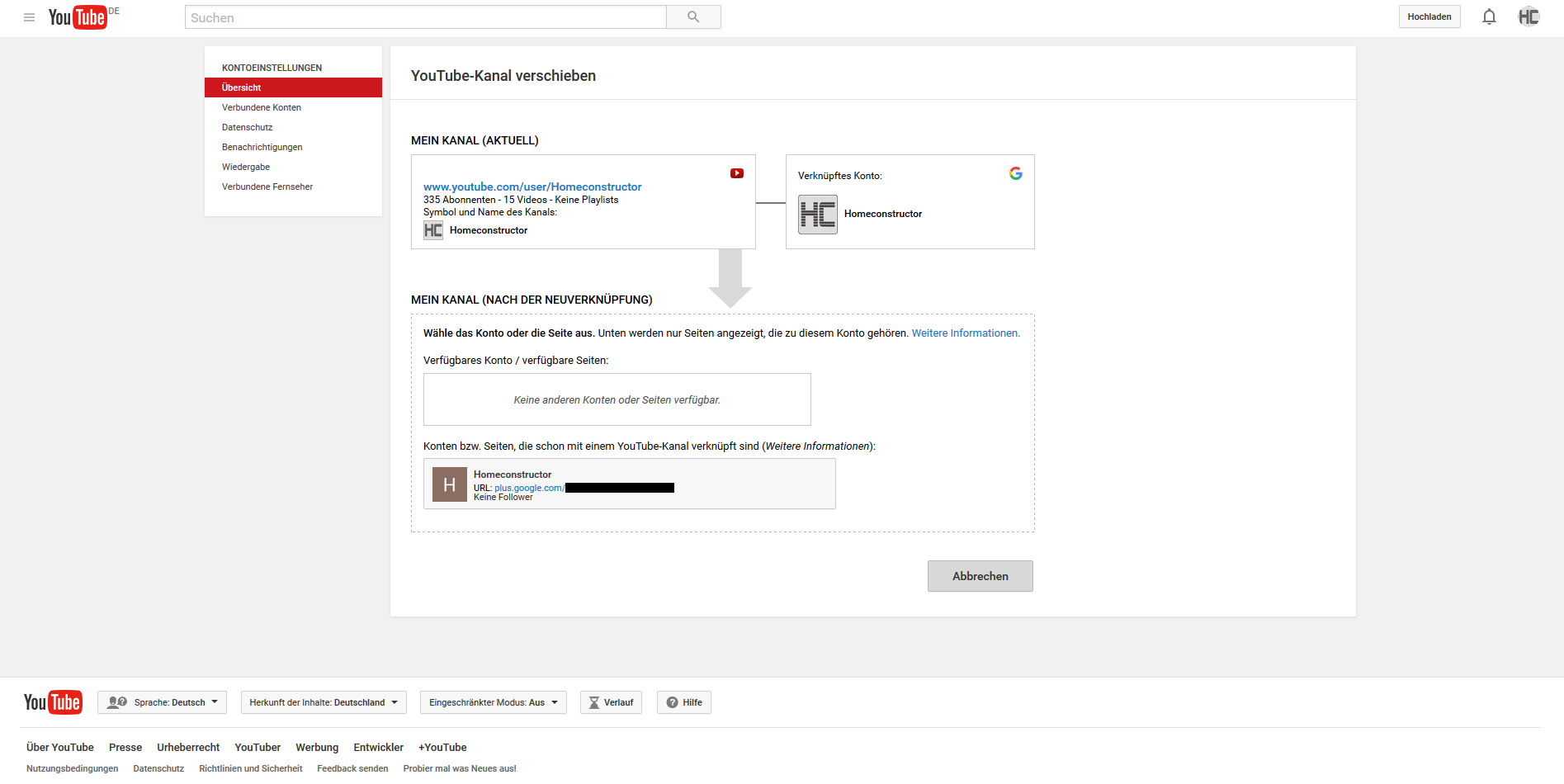Image resolution: width=1564 pixels, height=784 pixels.
Task: Click the YouTube logo in header
Action: [78, 17]
